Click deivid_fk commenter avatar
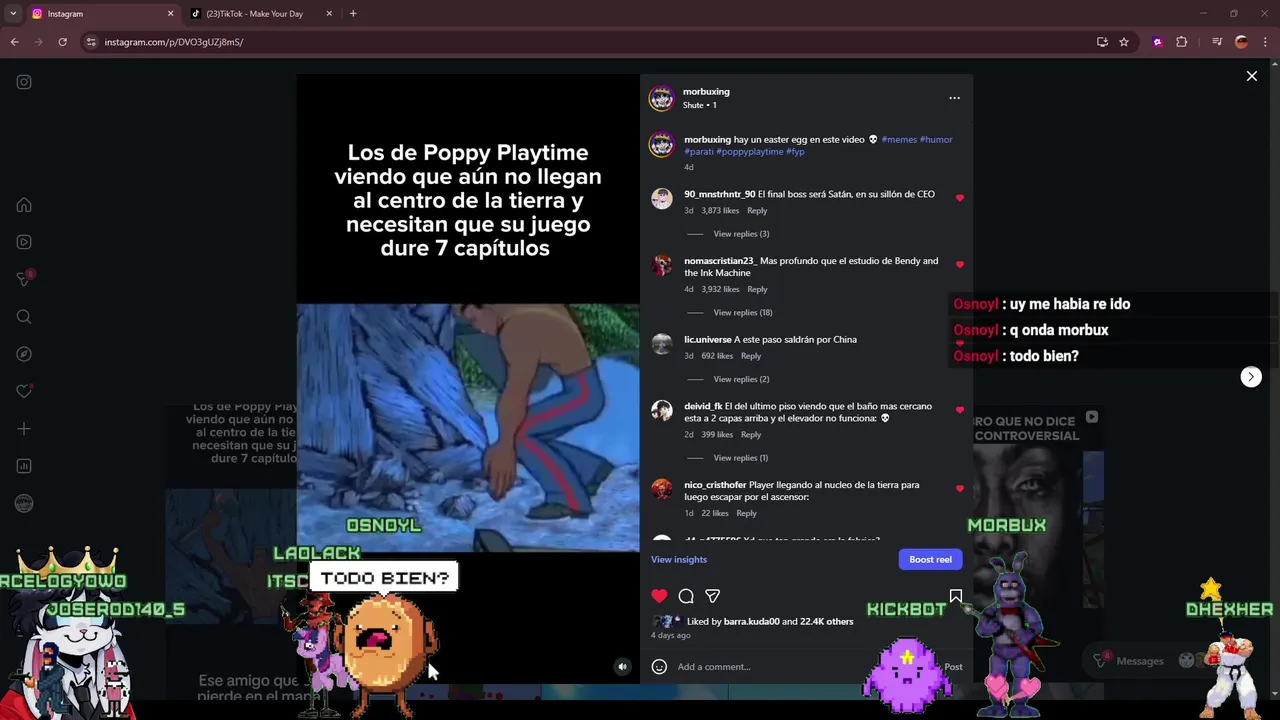1280x720 pixels. pos(662,410)
